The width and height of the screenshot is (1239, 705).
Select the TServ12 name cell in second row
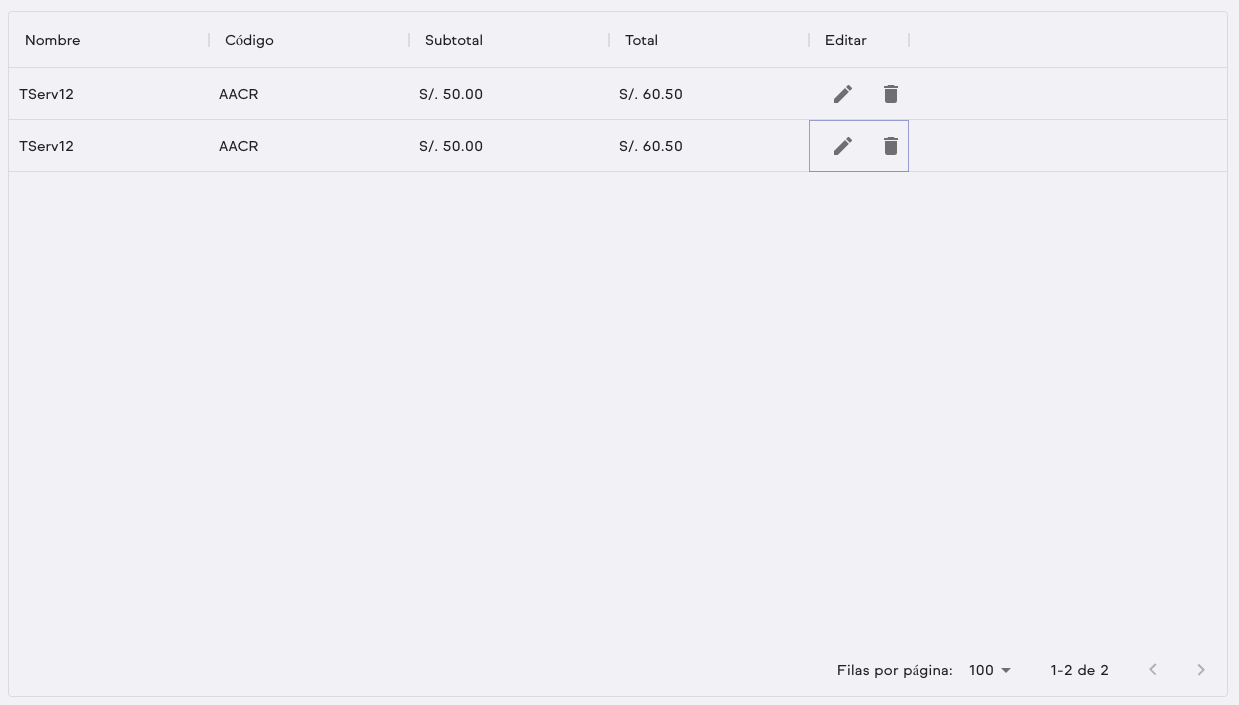point(47,146)
